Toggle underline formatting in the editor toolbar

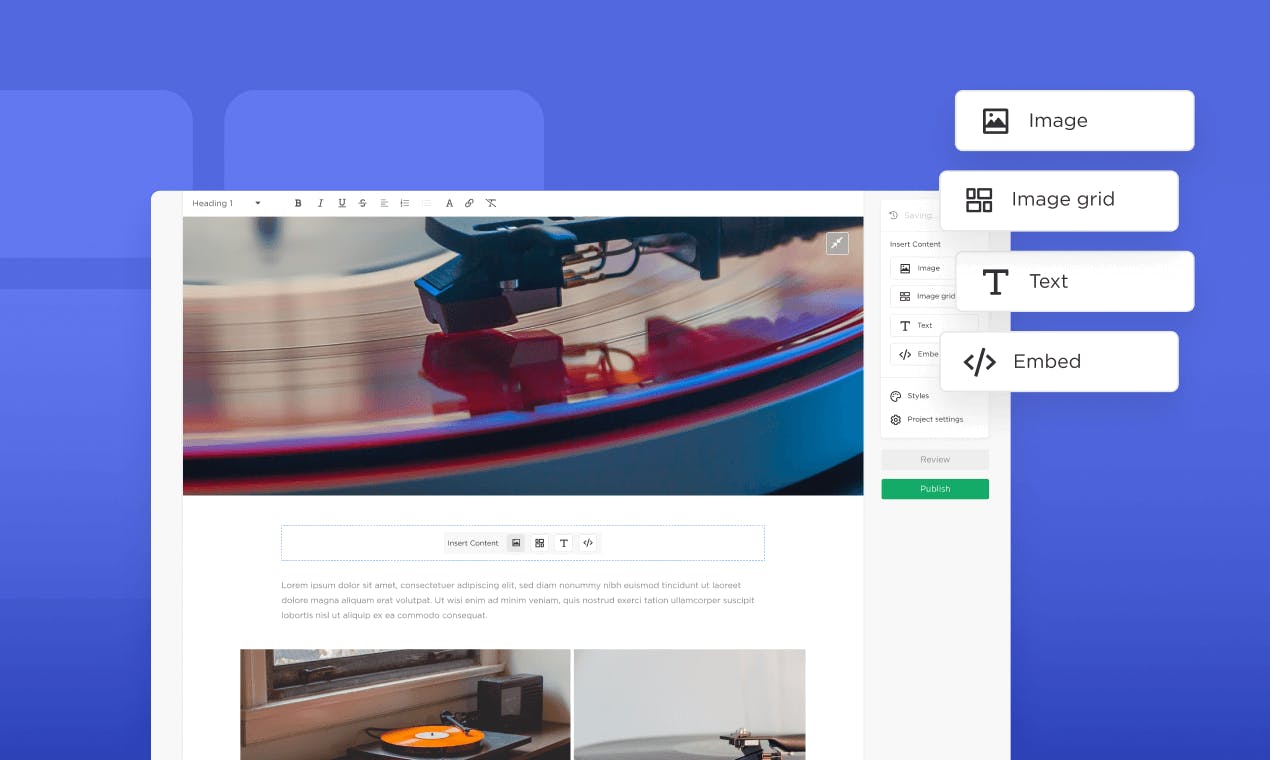(342, 203)
